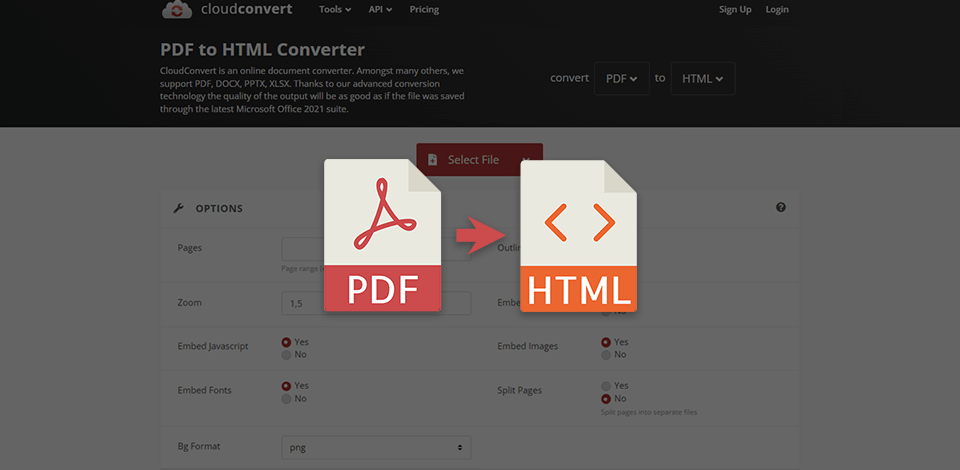Click the Zoom label
Viewport: 960px width, 470px height.
(189, 302)
